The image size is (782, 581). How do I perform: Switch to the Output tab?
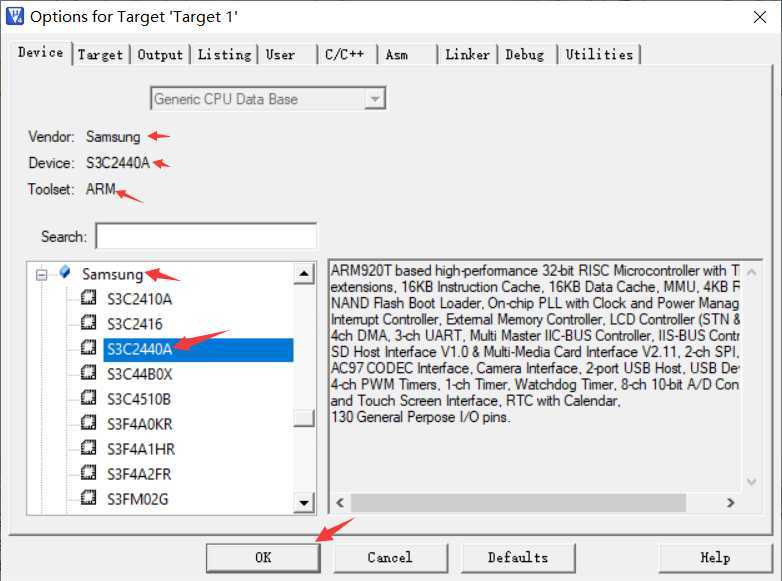tap(160, 54)
